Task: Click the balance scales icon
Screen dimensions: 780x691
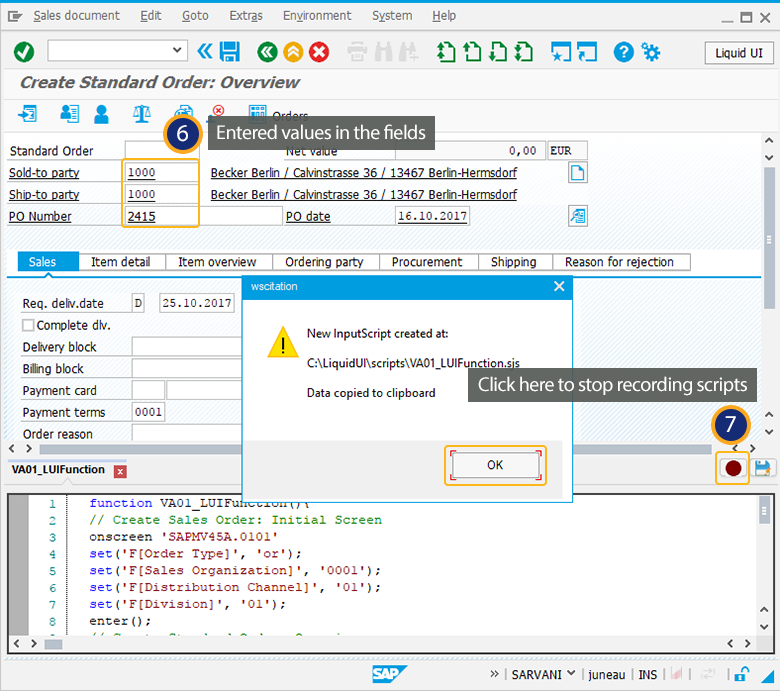Action: 142,113
